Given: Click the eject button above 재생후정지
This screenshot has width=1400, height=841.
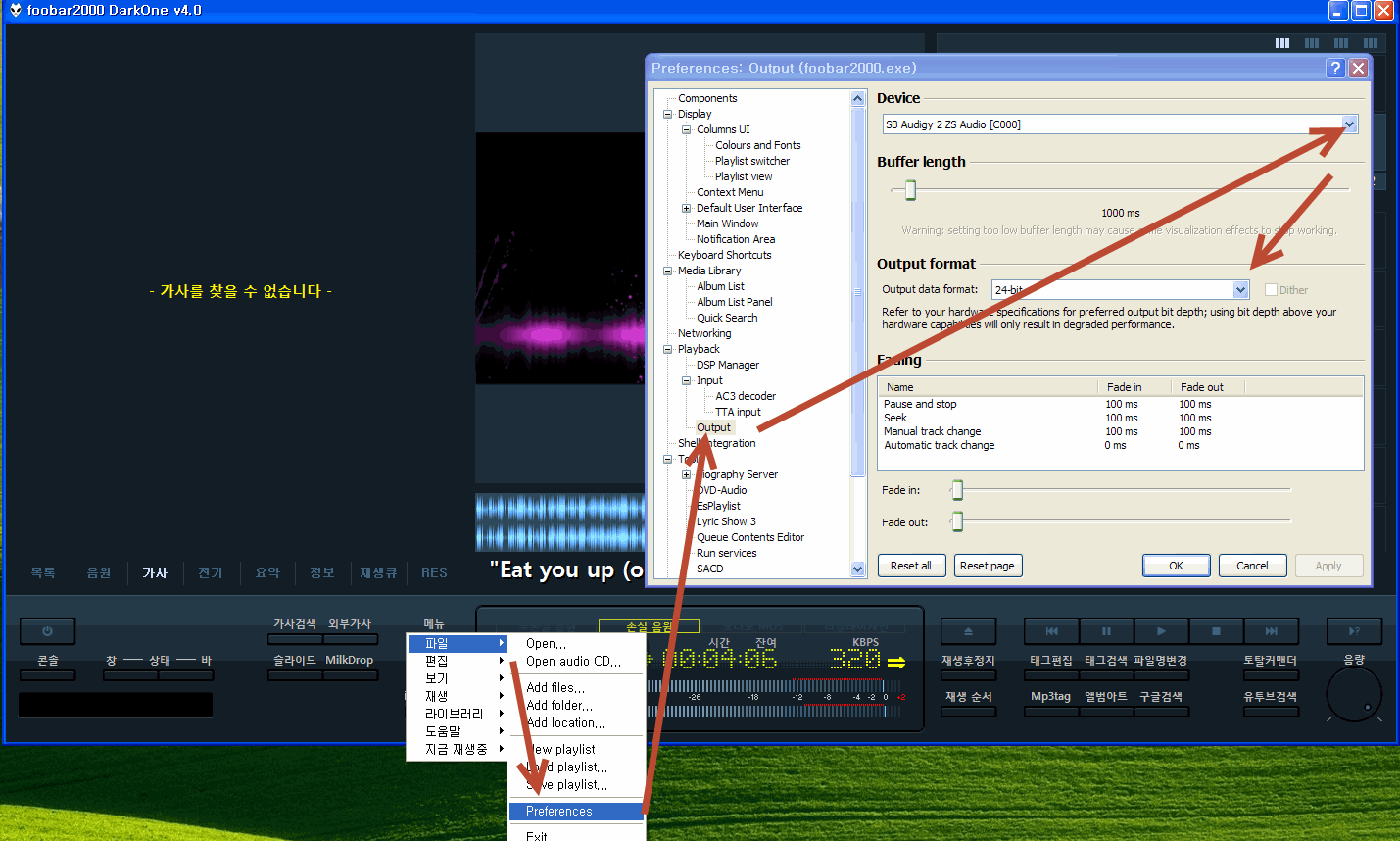Looking at the screenshot, I should point(968,631).
